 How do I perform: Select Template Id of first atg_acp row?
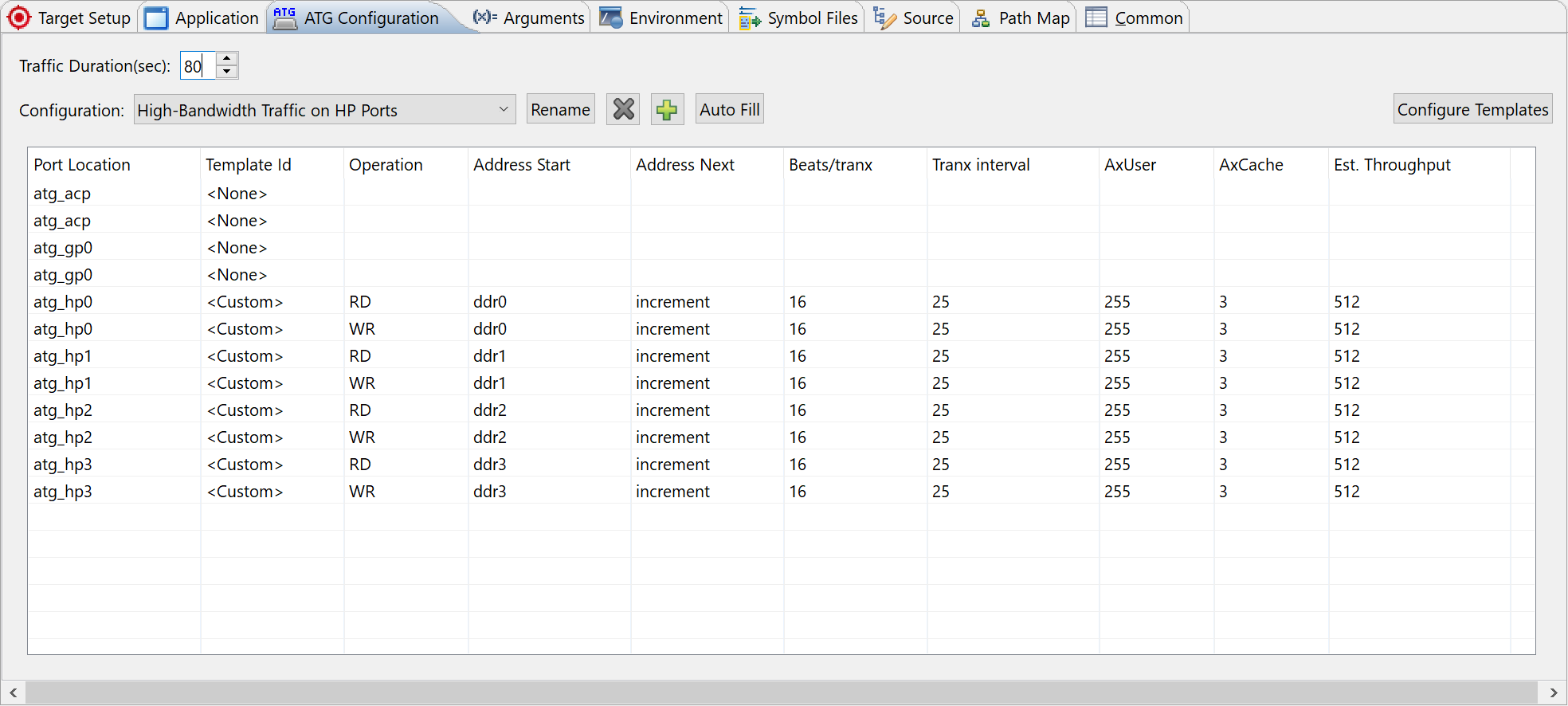pyautogui.click(x=237, y=194)
